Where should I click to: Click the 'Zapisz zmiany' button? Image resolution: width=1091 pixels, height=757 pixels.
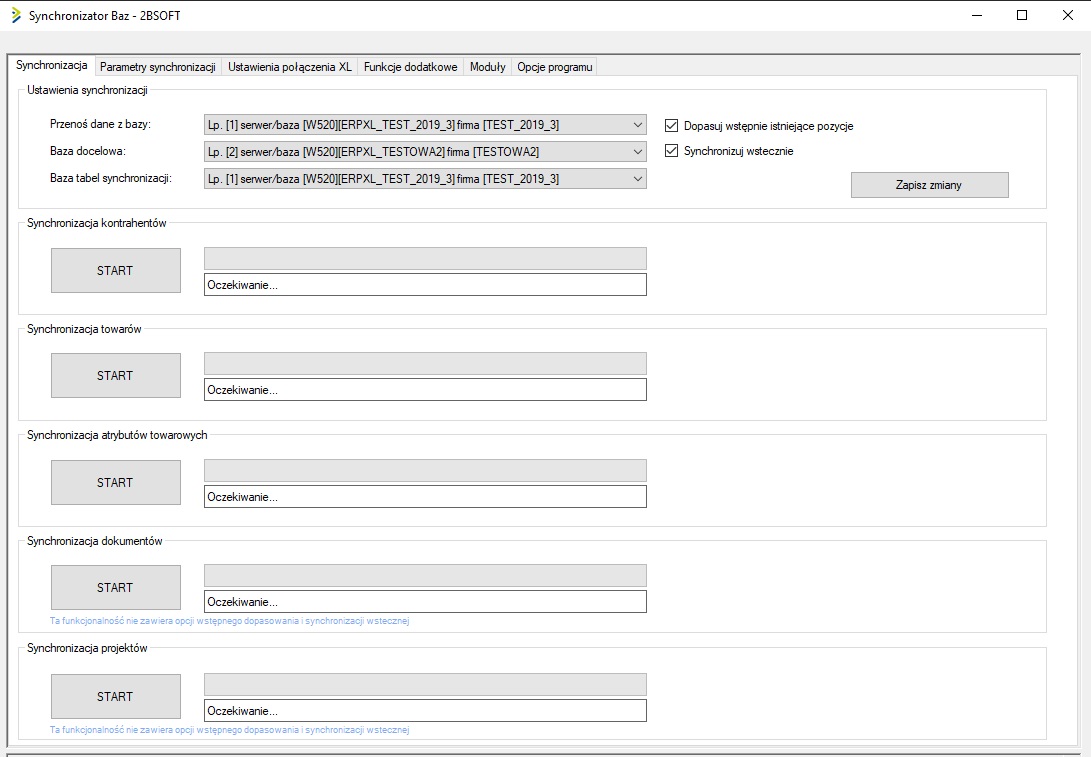(930, 185)
